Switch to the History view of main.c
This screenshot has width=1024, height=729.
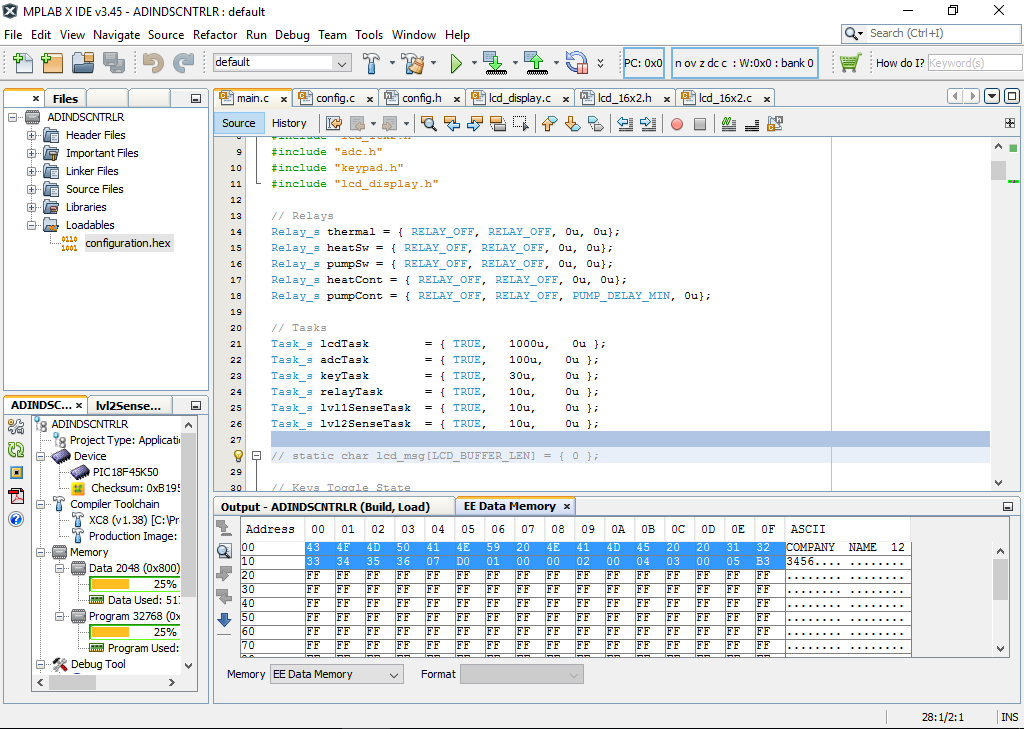pos(289,123)
